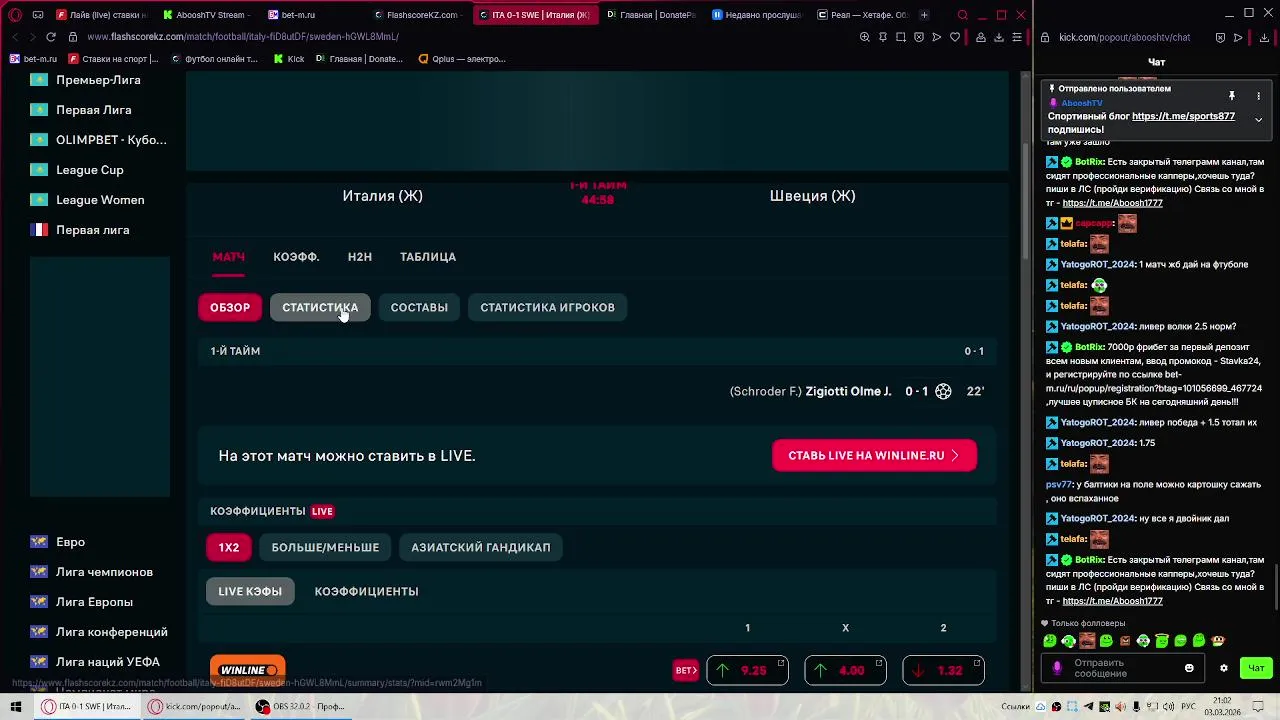Viewport: 1280px width, 720px height.
Task: Go back in main browser window
Action: pyautogui.click(x=15, y=37)
